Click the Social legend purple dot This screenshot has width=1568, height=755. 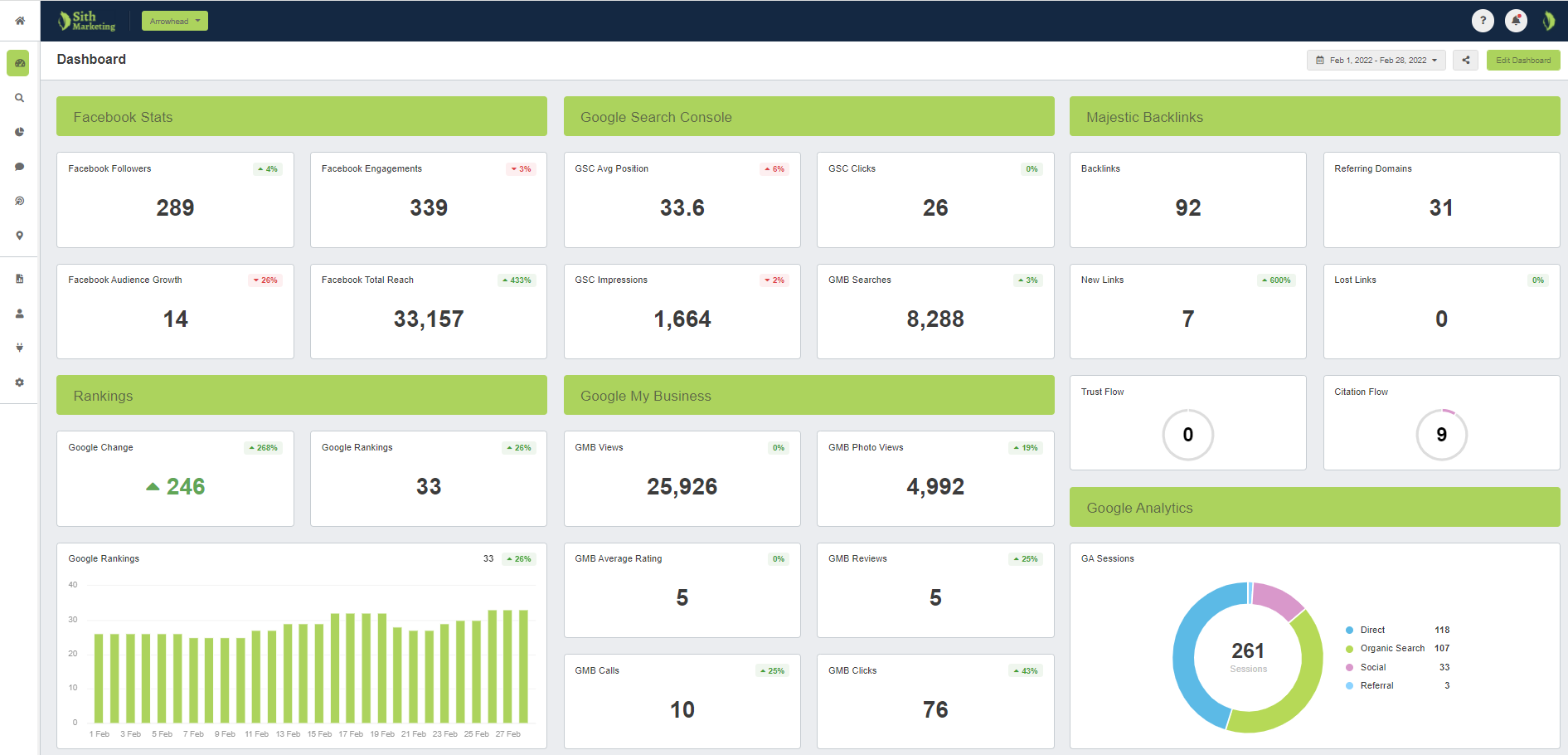(x=1349, y=667)
